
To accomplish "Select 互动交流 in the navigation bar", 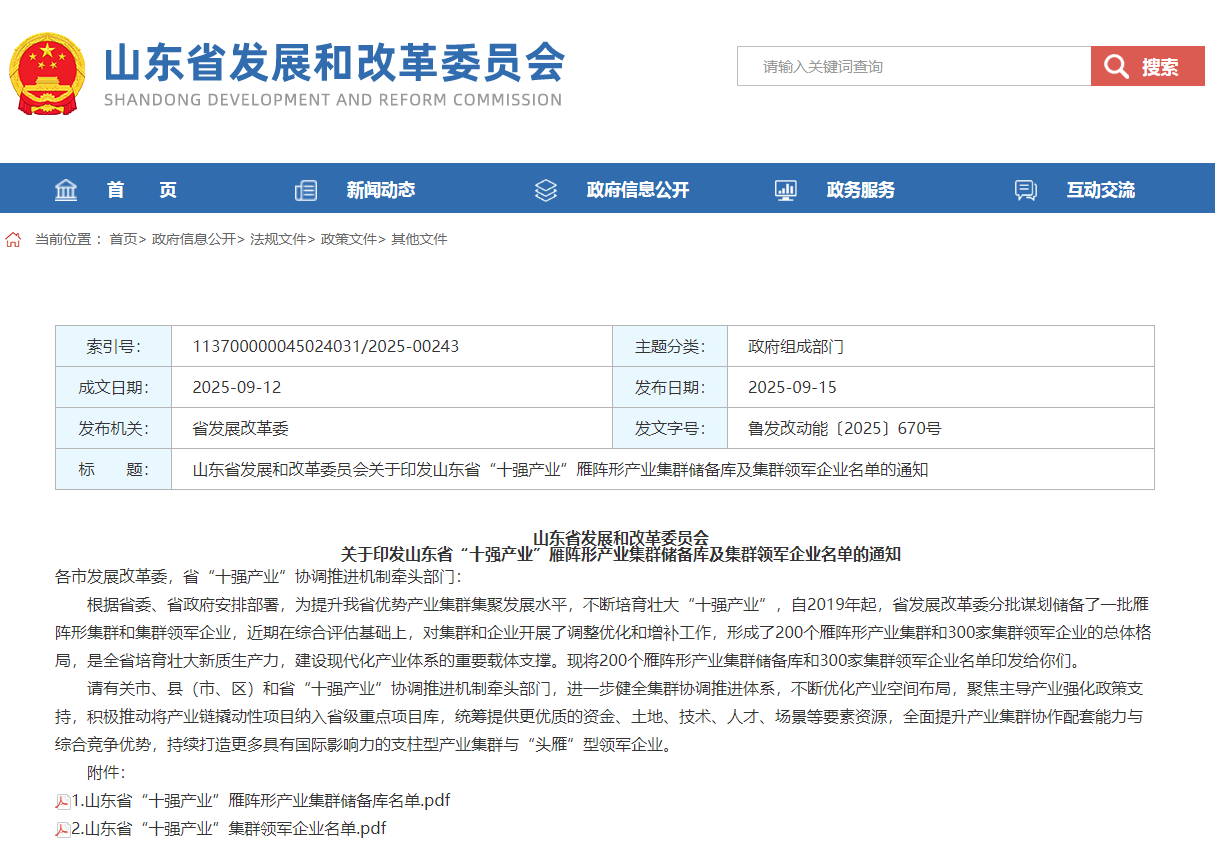I will click(x=1100, y=190).
